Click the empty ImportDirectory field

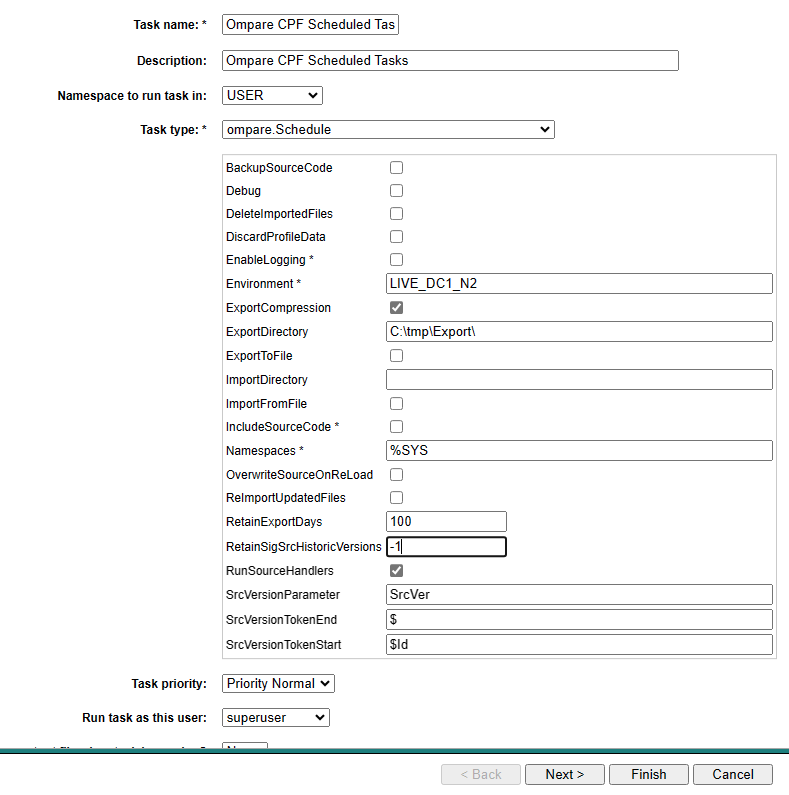point(579,380)
